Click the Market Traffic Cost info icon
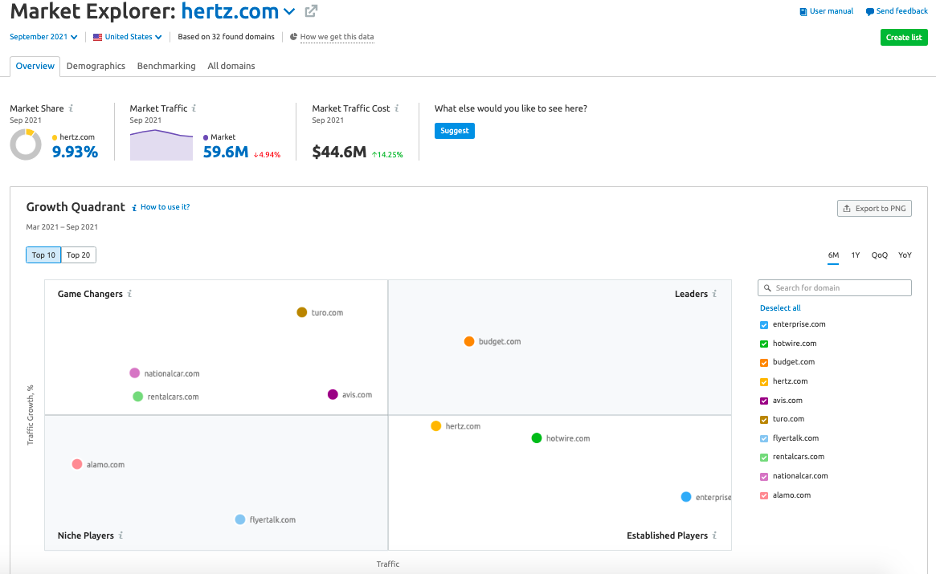The height and width of the screenshot is (574, 936). point(396,108)
